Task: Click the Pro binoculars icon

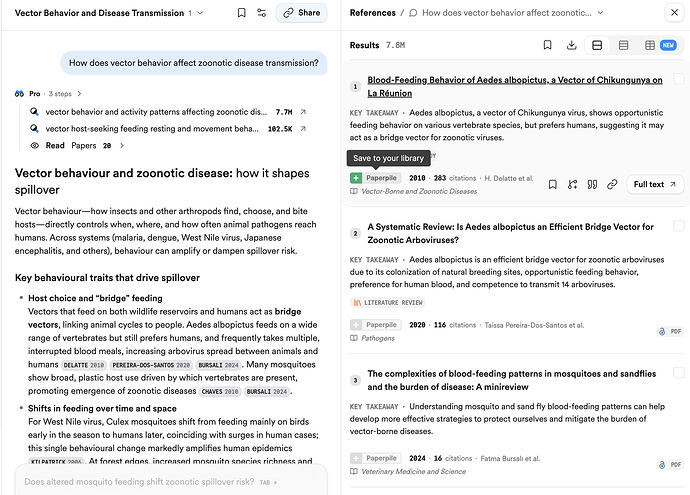Action: point(19,94)
